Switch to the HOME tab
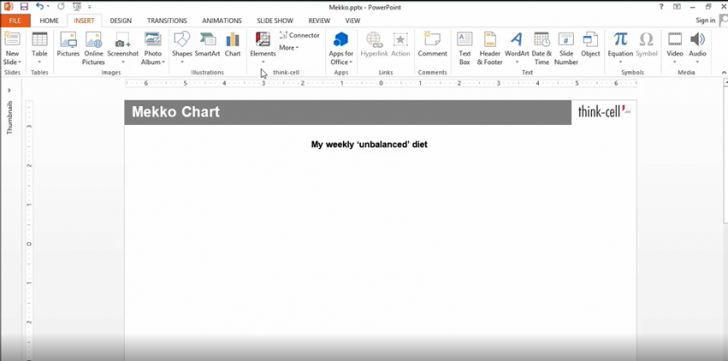Viewport: 728px width, 361px height. (49, 20)
